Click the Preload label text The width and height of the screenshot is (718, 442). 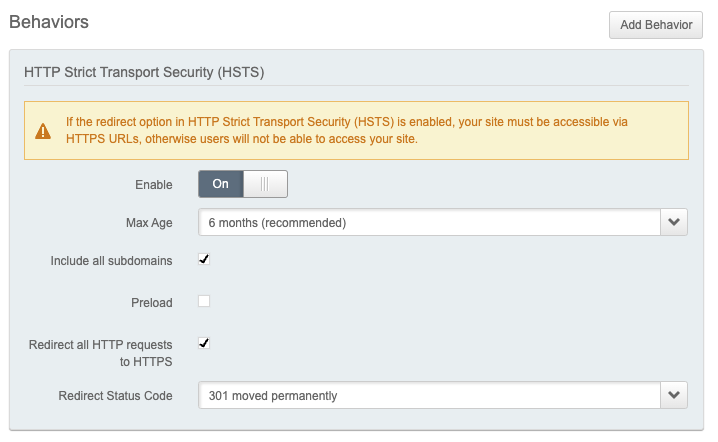click(152, 303)
